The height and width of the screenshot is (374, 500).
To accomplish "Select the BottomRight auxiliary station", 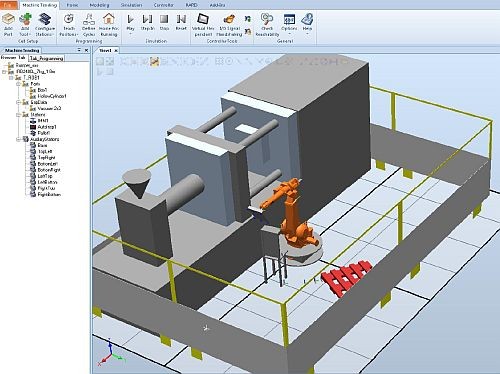I will point(49,170).
